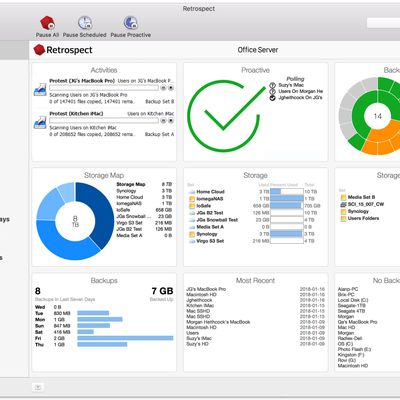Click Synology in the Storage Map legend
This screenshot has width=400, height=400.
click(126, 191)
